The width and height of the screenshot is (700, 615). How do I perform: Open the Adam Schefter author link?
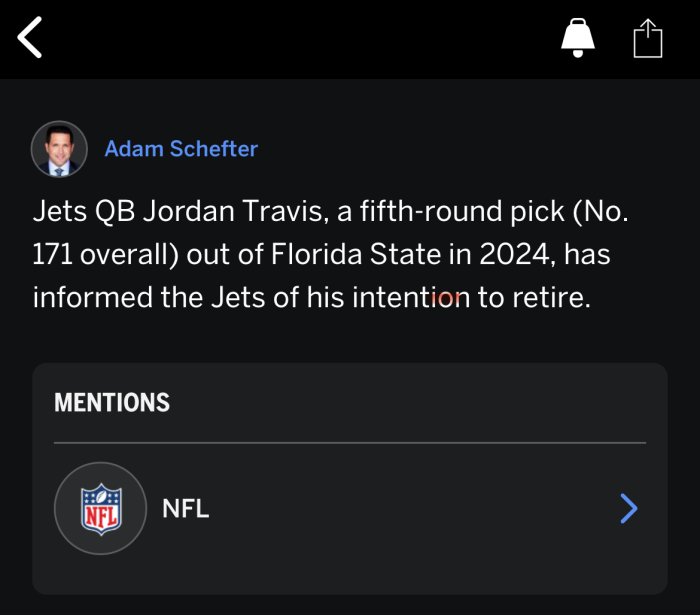pyautogui.click(x=181, y=149)
